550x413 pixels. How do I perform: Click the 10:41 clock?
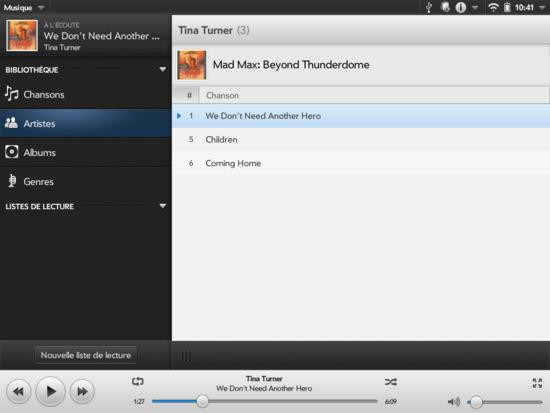(524, 8)
